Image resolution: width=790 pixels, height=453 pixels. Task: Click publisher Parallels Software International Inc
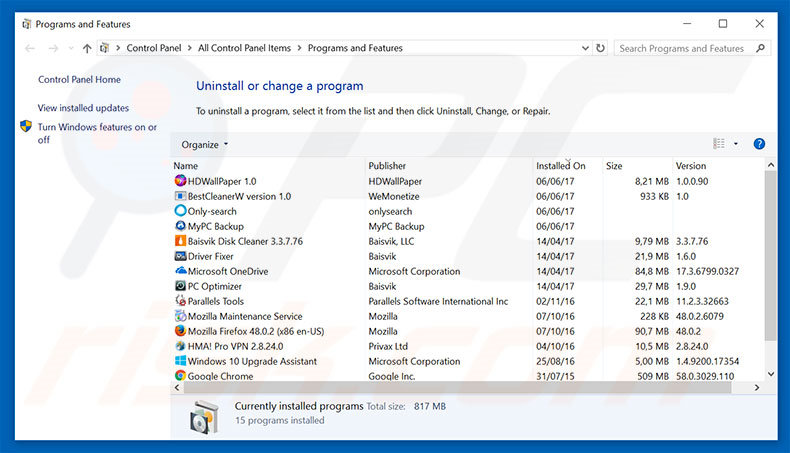(438, 301)
